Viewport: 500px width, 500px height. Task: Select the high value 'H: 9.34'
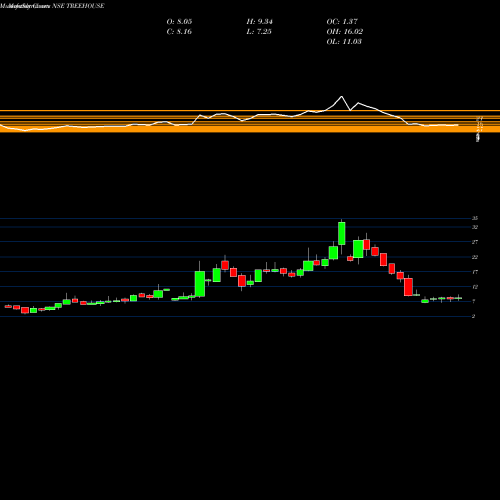point(259,22)
